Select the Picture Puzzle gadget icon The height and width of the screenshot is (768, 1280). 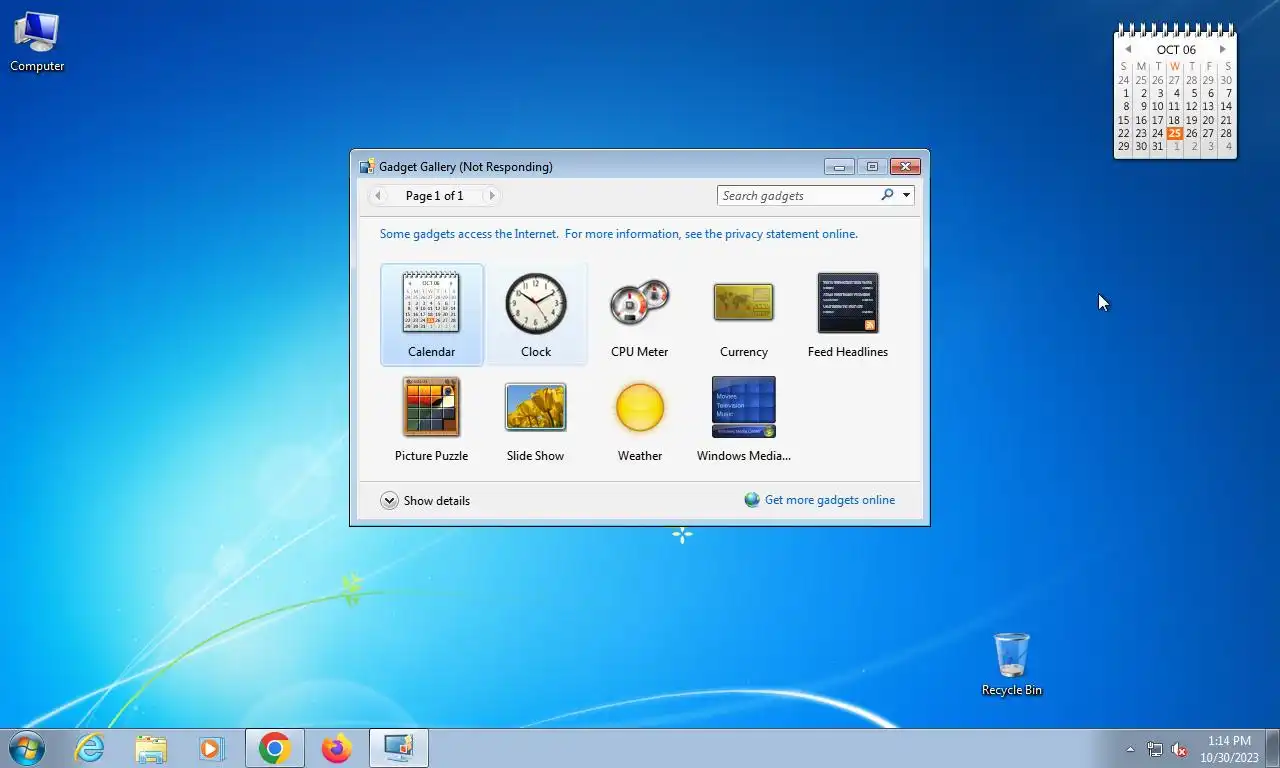click(x=431, y=407)
